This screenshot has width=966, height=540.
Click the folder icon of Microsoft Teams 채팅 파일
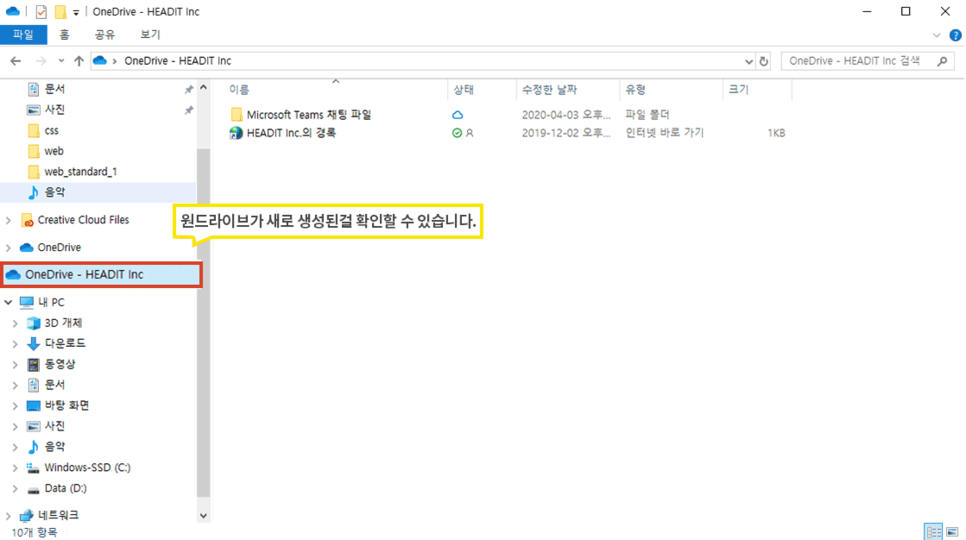236,115
